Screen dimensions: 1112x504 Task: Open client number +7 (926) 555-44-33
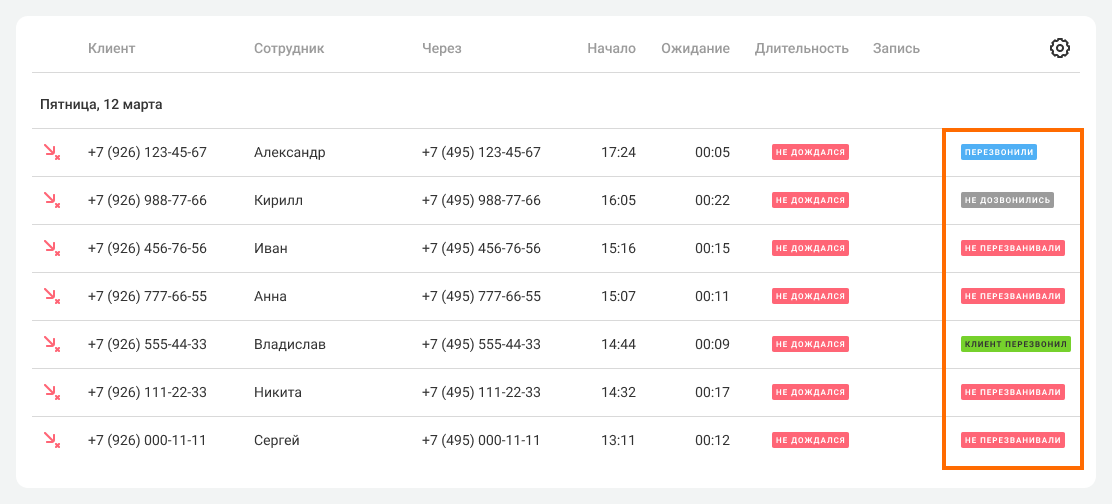[147, 344]
